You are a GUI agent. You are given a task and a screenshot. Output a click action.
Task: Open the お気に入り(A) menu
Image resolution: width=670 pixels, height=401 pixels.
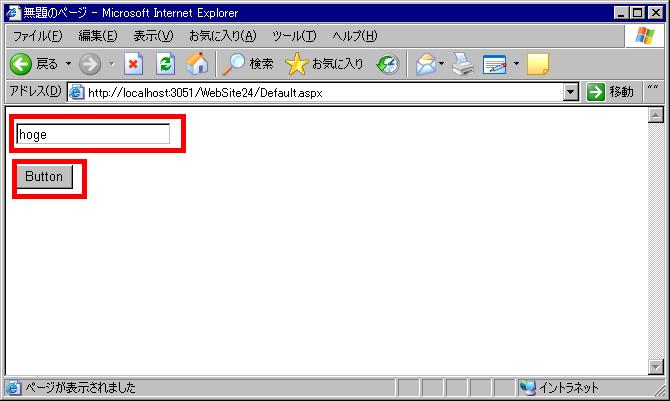click(223, 36)
